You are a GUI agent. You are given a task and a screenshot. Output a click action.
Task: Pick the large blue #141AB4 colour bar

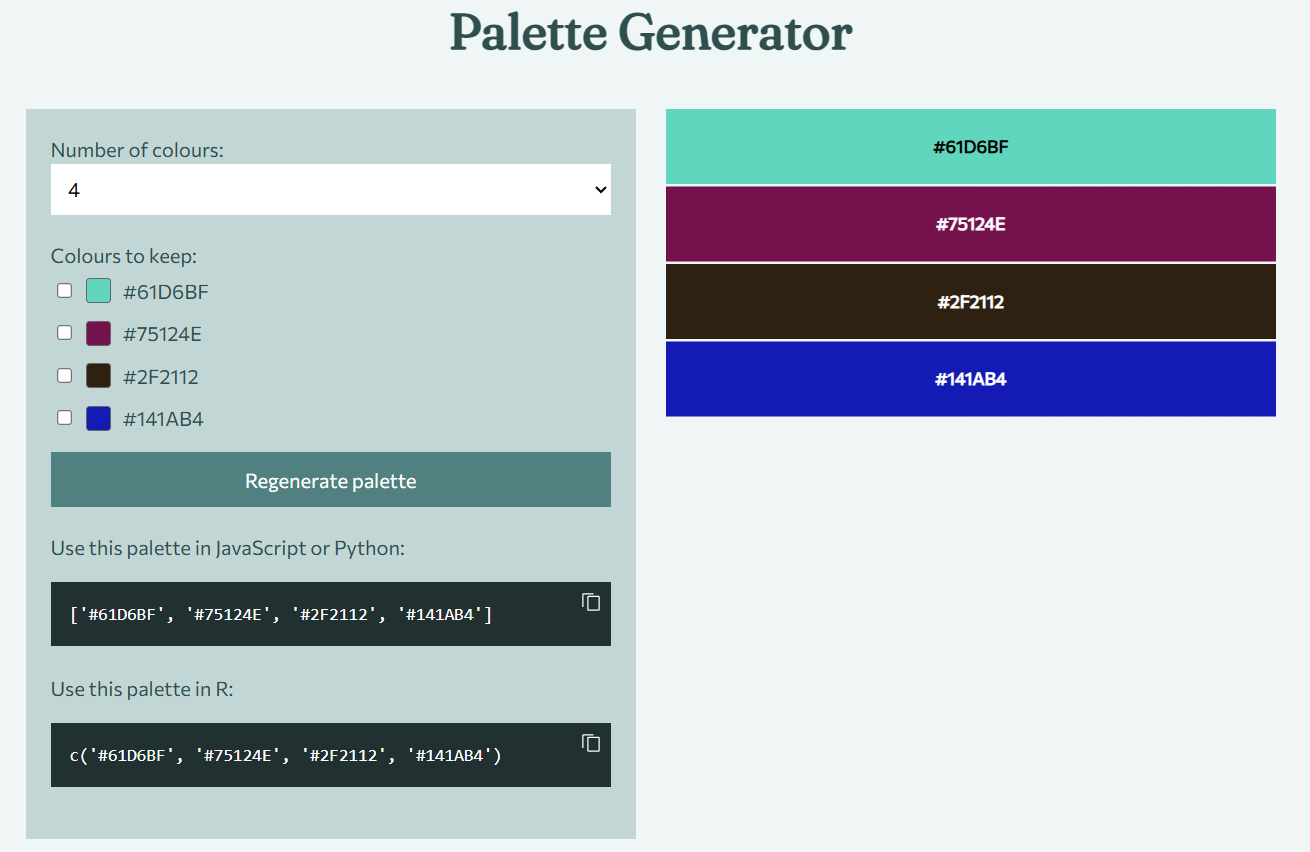point(970,379)
